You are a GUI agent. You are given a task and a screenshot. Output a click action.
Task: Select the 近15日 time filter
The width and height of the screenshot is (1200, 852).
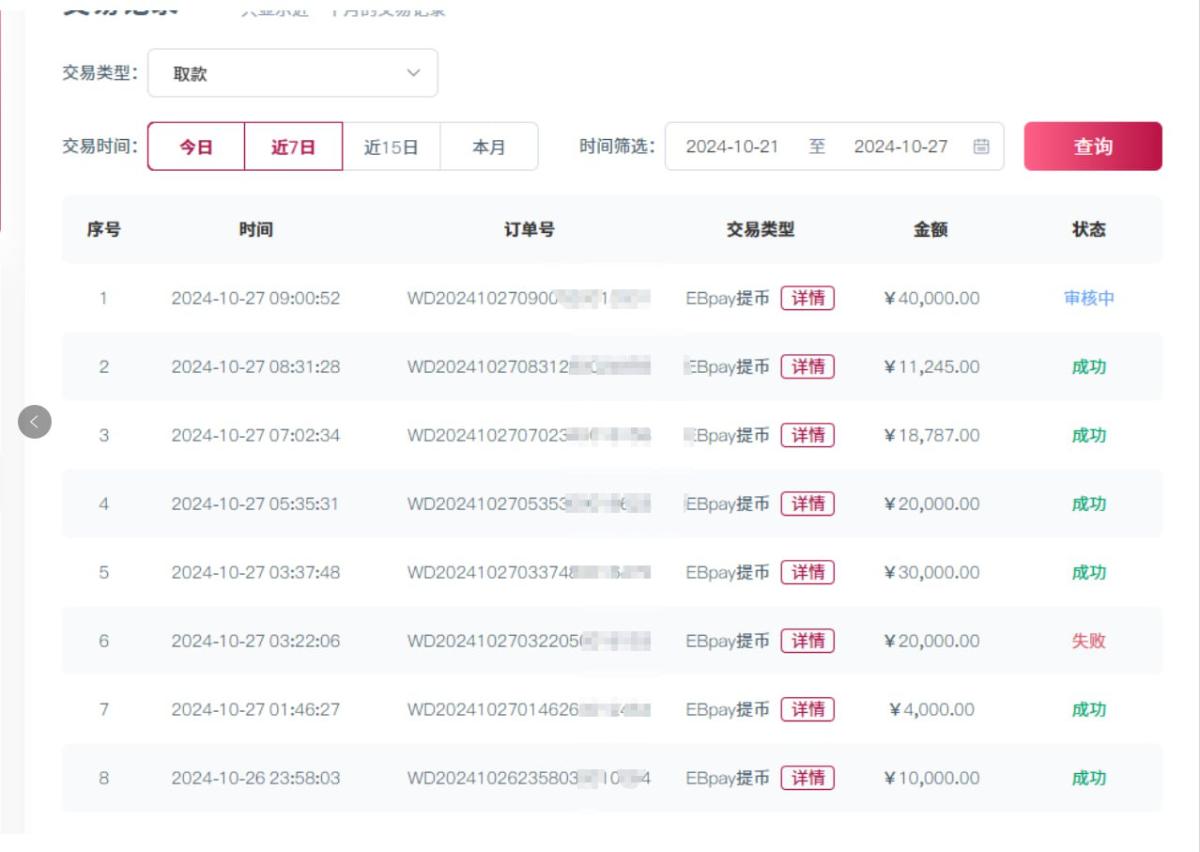[x=391, y=146]
